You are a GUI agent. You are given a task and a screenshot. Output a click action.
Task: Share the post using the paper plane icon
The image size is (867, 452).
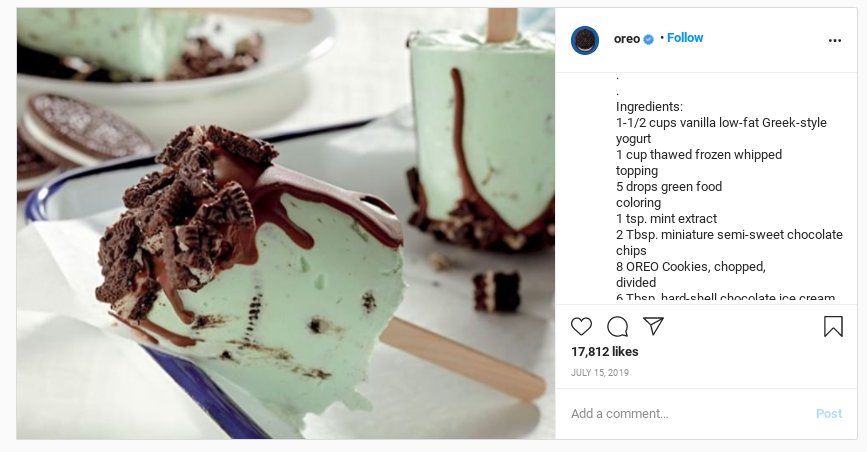653,327
